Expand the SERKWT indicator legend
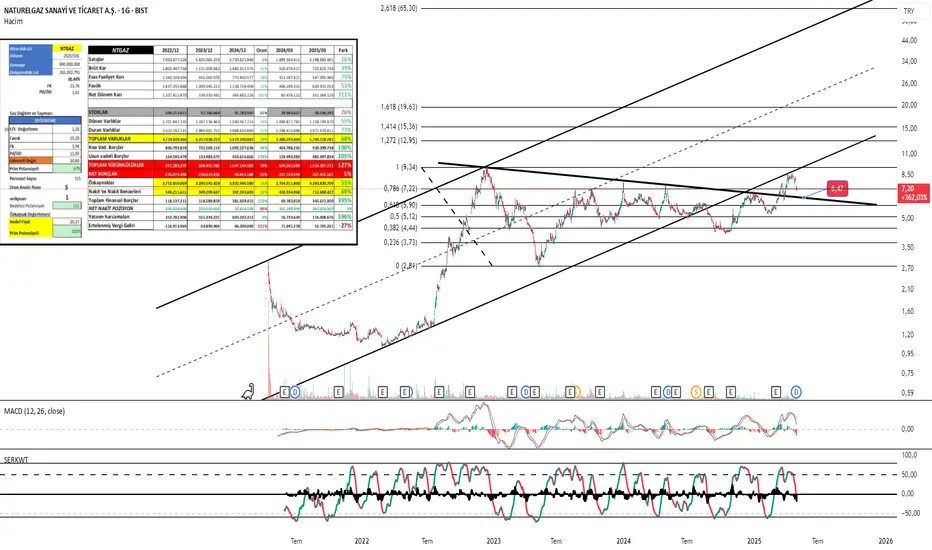 (16, 460)
